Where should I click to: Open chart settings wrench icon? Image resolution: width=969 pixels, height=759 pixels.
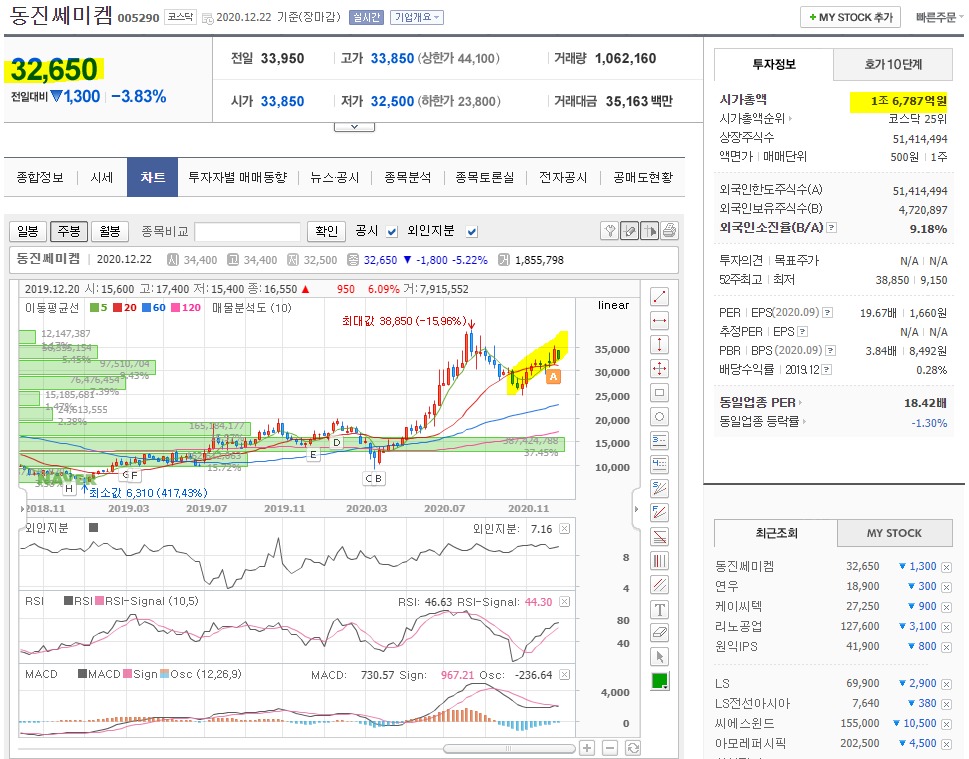(609, 231)
